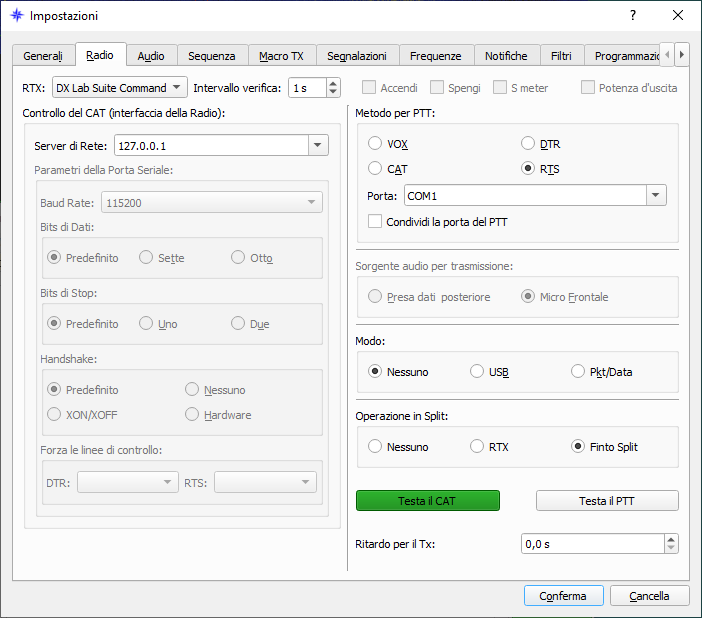Image resolution: width=702 pixels, height=618 pixels.
Task: Click the Intervallo verifica 1 s field
Action: coord(308,88)
